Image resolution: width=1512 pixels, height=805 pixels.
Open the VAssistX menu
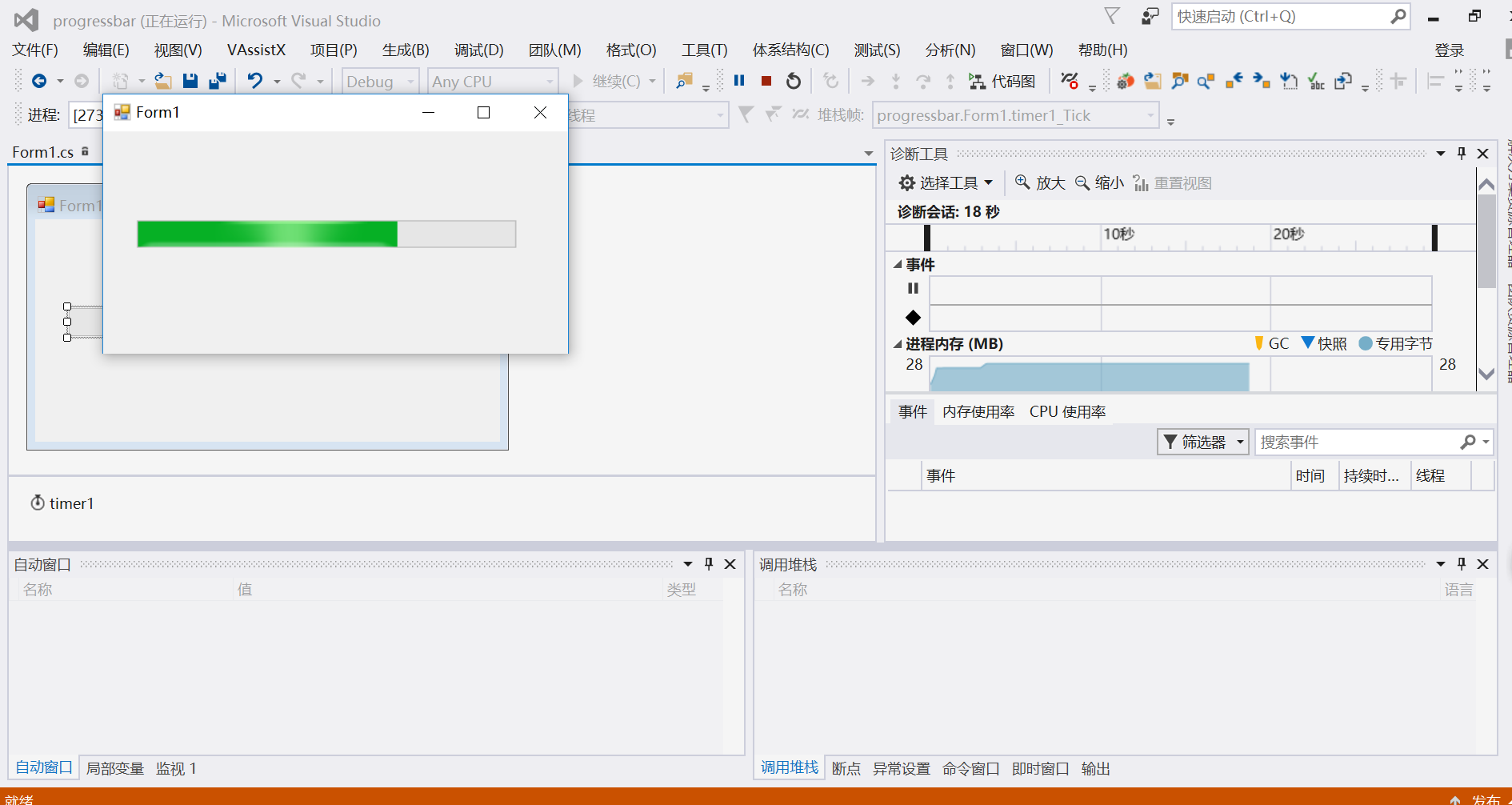(x=256, y=50)
